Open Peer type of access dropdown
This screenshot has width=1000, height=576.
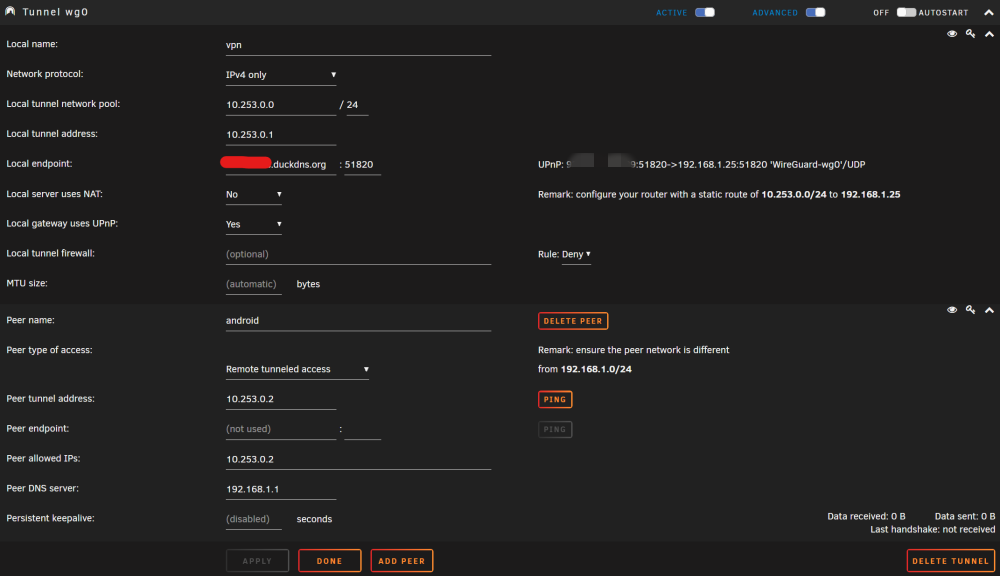click(x=297, y=369)
